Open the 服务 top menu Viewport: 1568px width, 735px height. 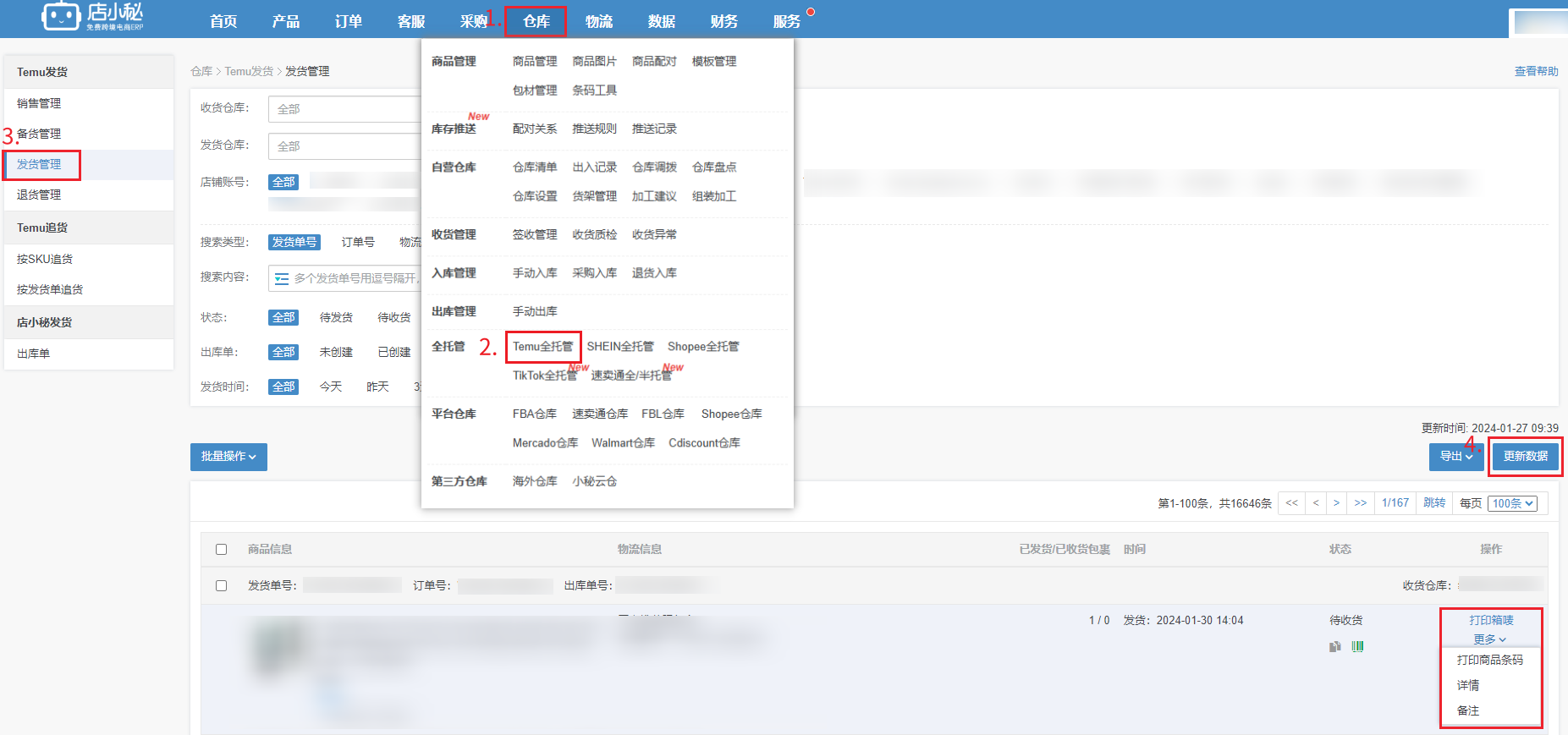coord(787,21)
